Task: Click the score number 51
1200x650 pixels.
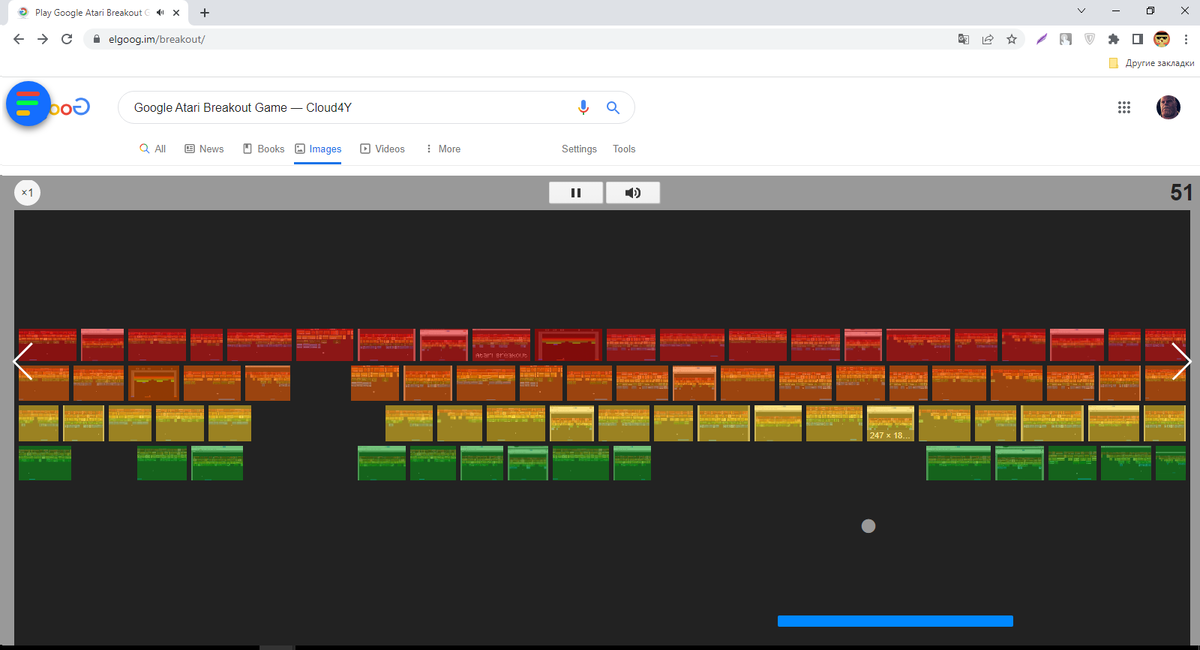Action: tap(1181, 192)
